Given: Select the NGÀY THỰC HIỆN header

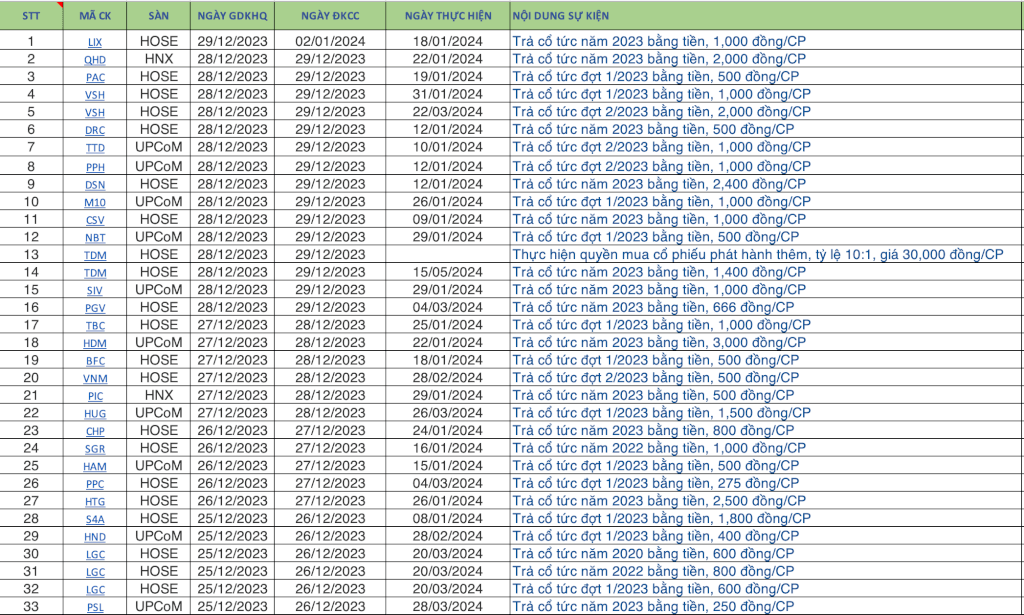Looking at the screenshot, I should (448, 16).
